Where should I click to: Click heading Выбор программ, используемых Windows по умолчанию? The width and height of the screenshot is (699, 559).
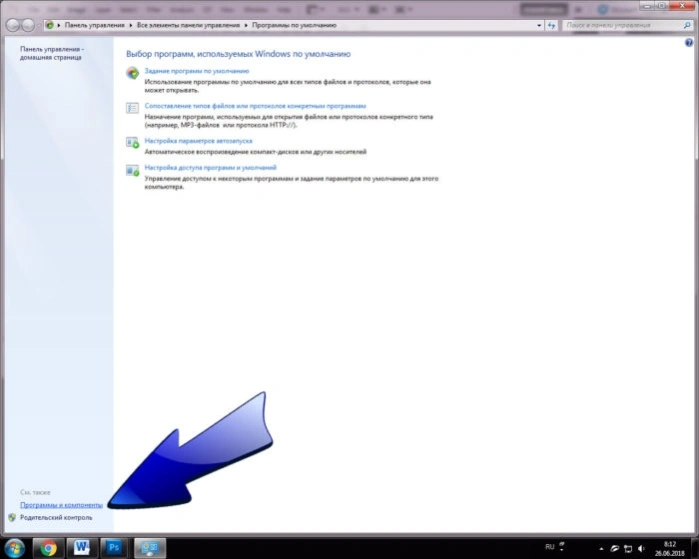click(x=238, y=54)
